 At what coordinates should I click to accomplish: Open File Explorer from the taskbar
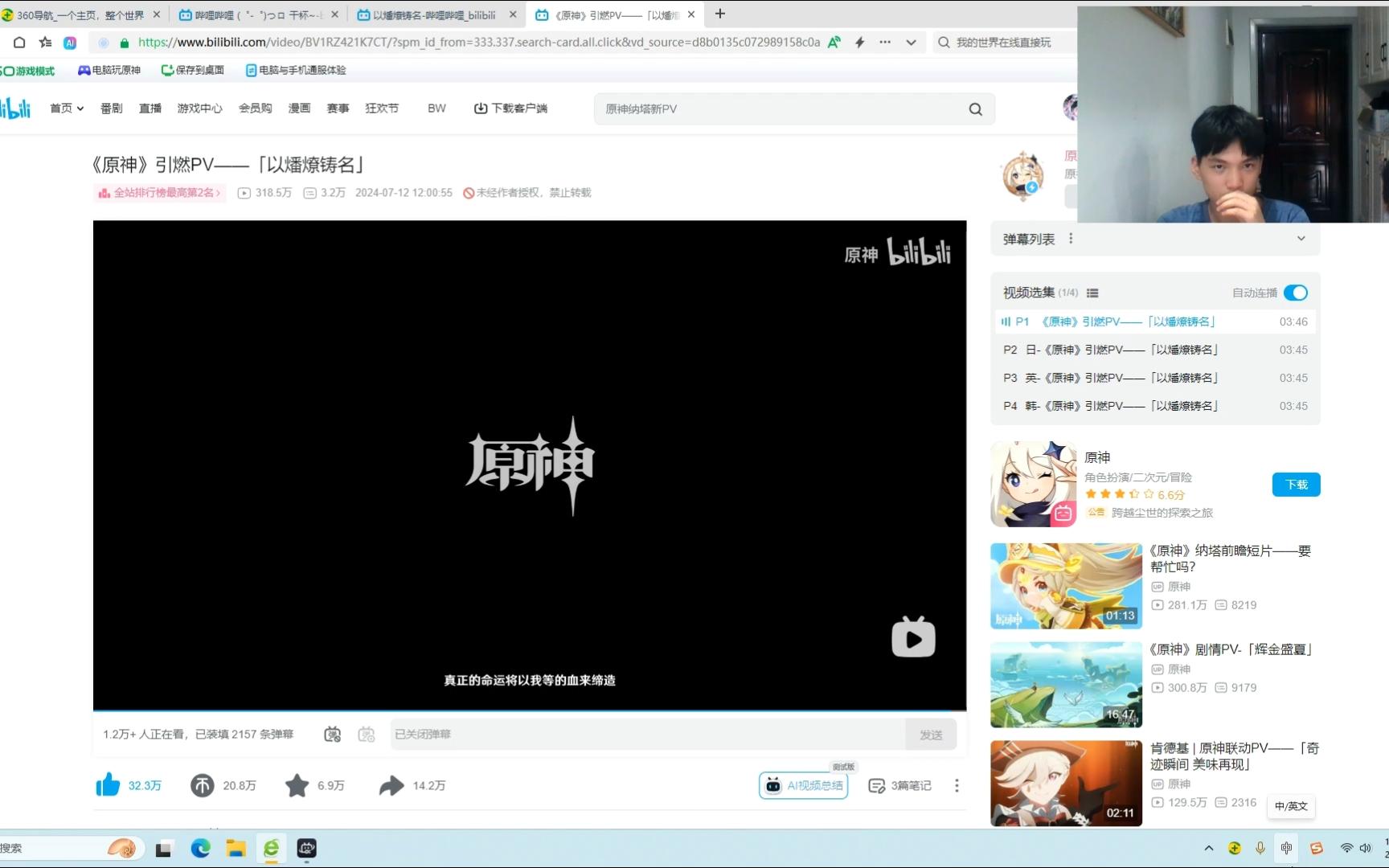(x=236, y=848)
